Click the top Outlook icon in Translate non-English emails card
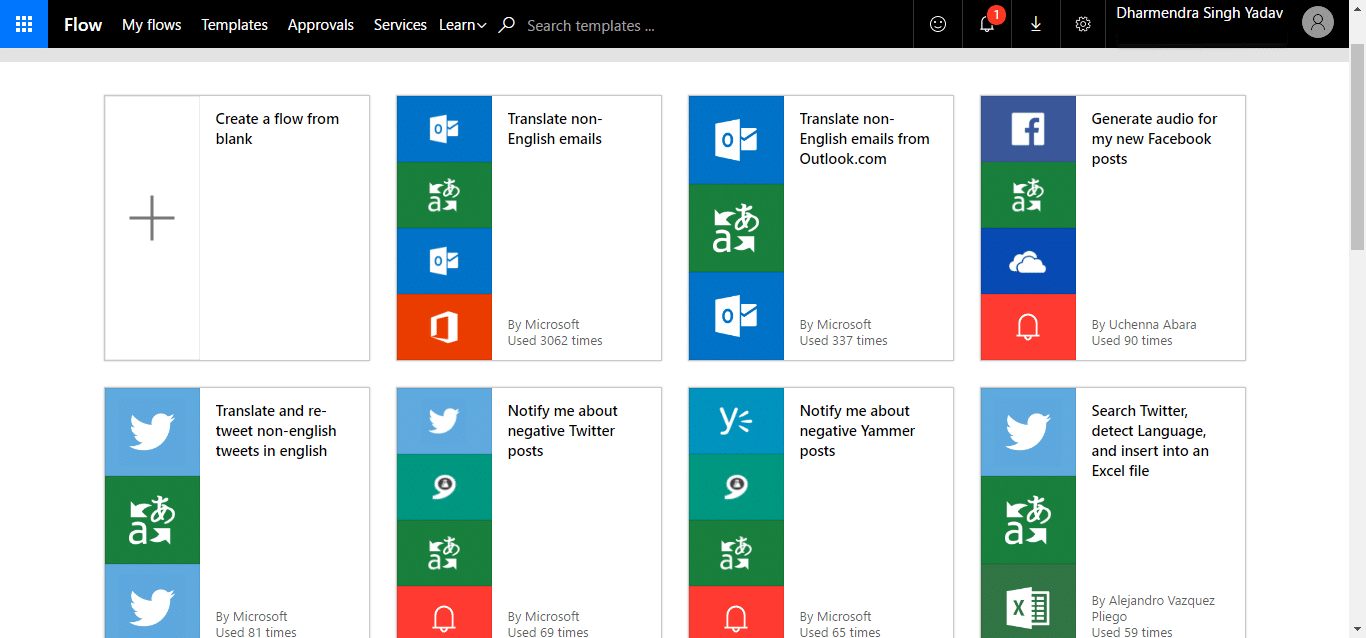Viewport: 1366px width, 638px height. click(444, 129)
